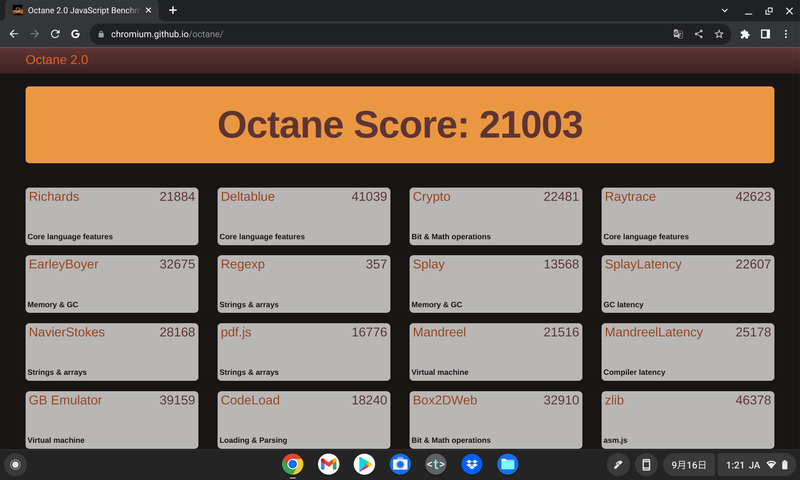Toggle the side panel icon
Viewport: 800px width, 480px height.
click(765, 34)
